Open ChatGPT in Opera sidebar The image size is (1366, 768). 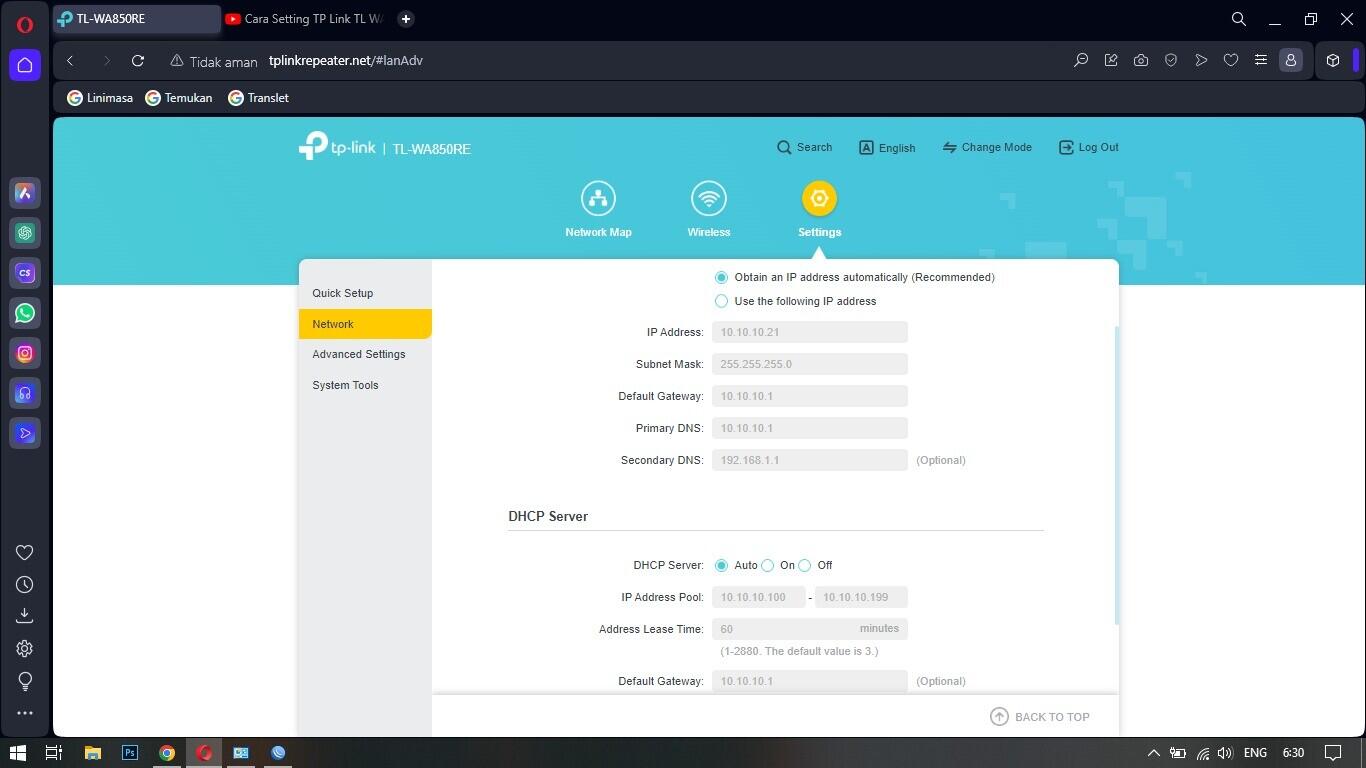25,233
